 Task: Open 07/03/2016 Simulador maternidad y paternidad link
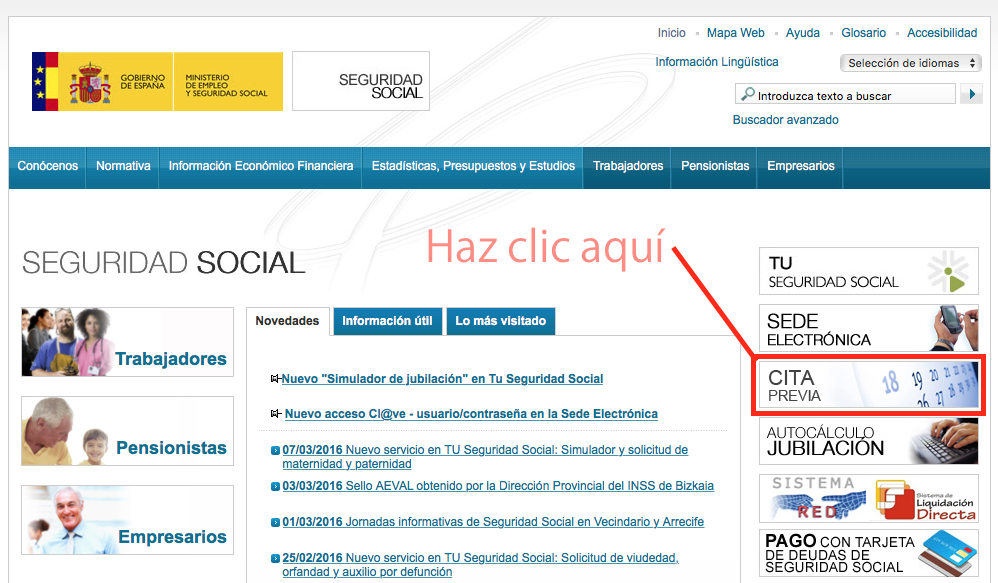coord(485,457)
